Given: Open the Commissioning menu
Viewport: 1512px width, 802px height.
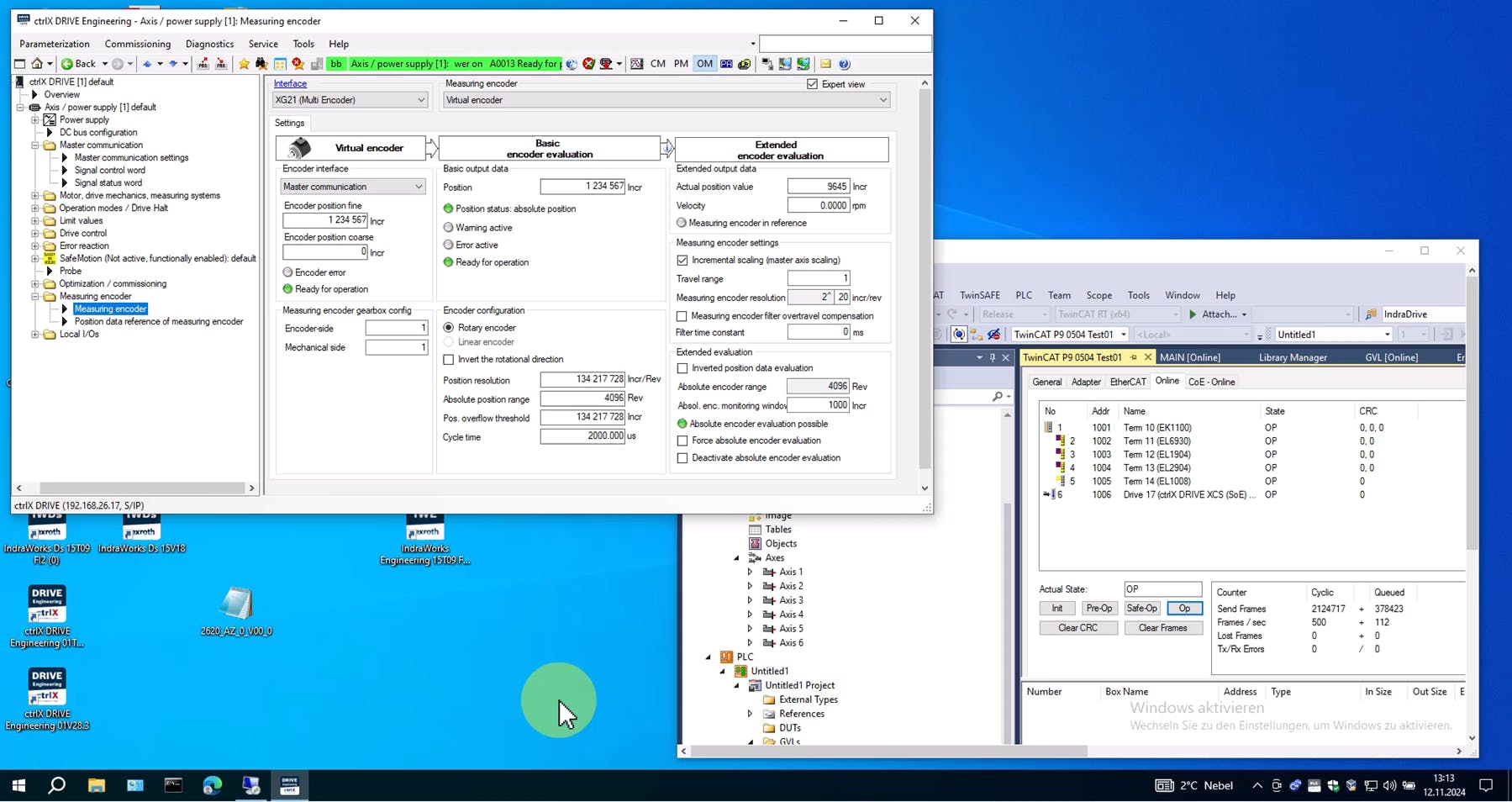Looking at the screenshot, I should pyautogui.click(x=137, y=44).
